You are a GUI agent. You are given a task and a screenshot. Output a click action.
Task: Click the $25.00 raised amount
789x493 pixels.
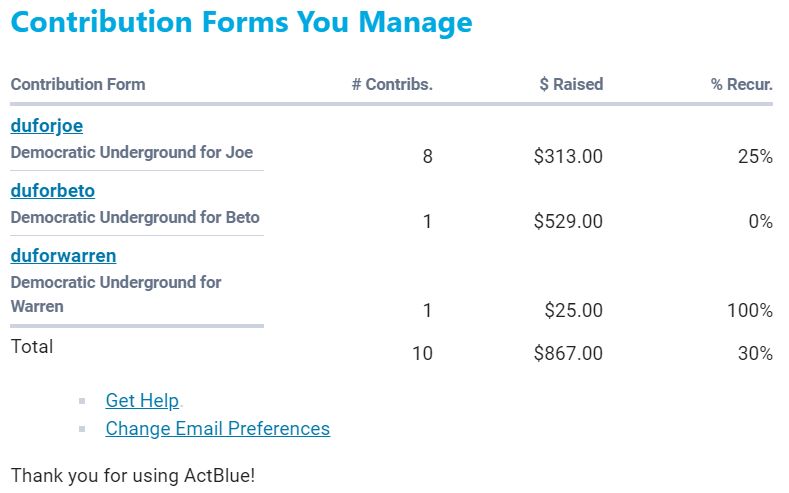573,311
